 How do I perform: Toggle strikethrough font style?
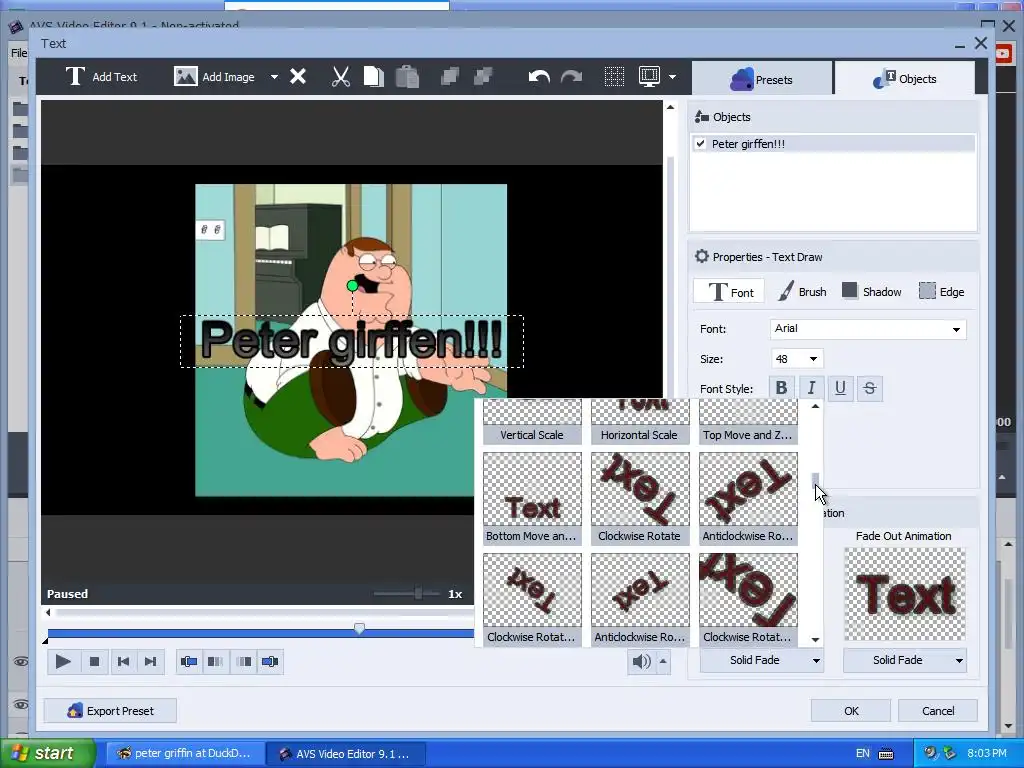click(869, 388)
